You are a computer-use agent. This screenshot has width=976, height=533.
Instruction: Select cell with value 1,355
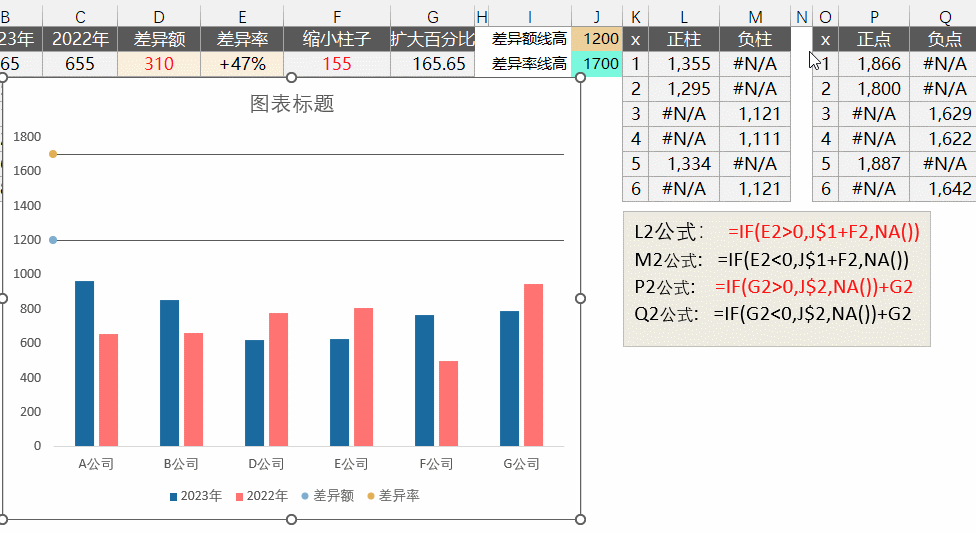click(x=684, y=64)
